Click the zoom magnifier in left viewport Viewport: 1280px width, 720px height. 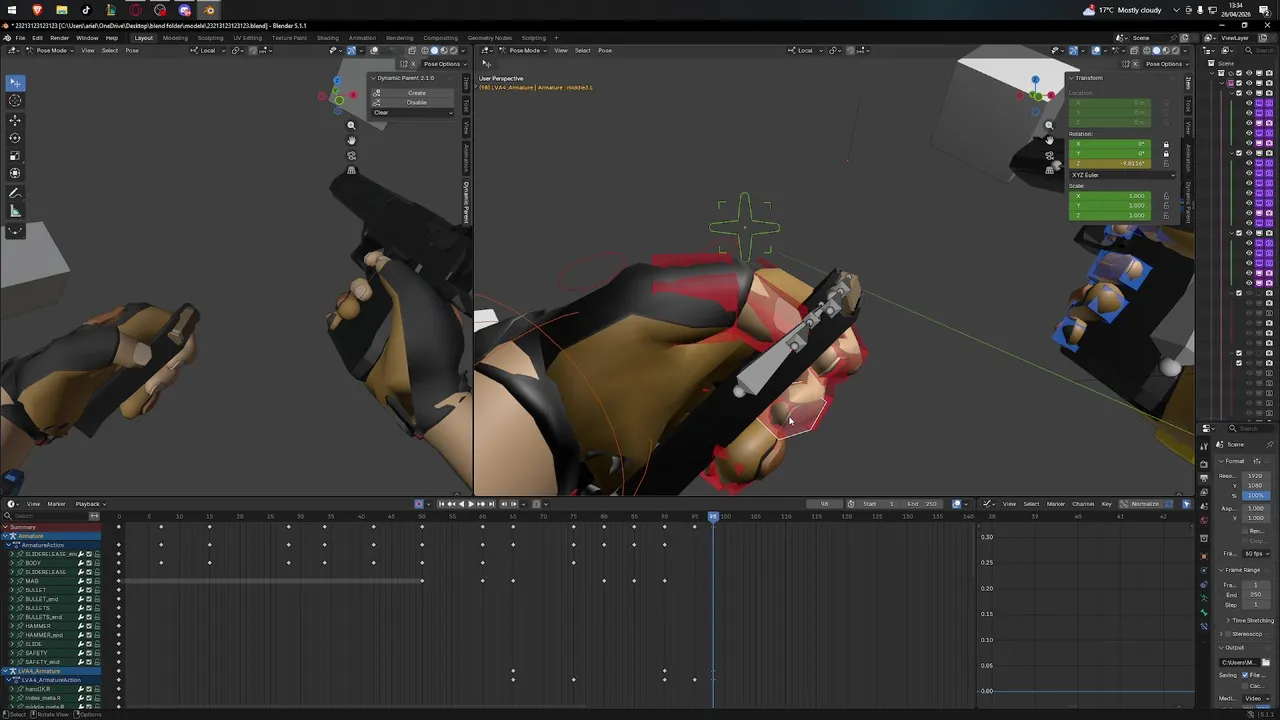[351, 125]
